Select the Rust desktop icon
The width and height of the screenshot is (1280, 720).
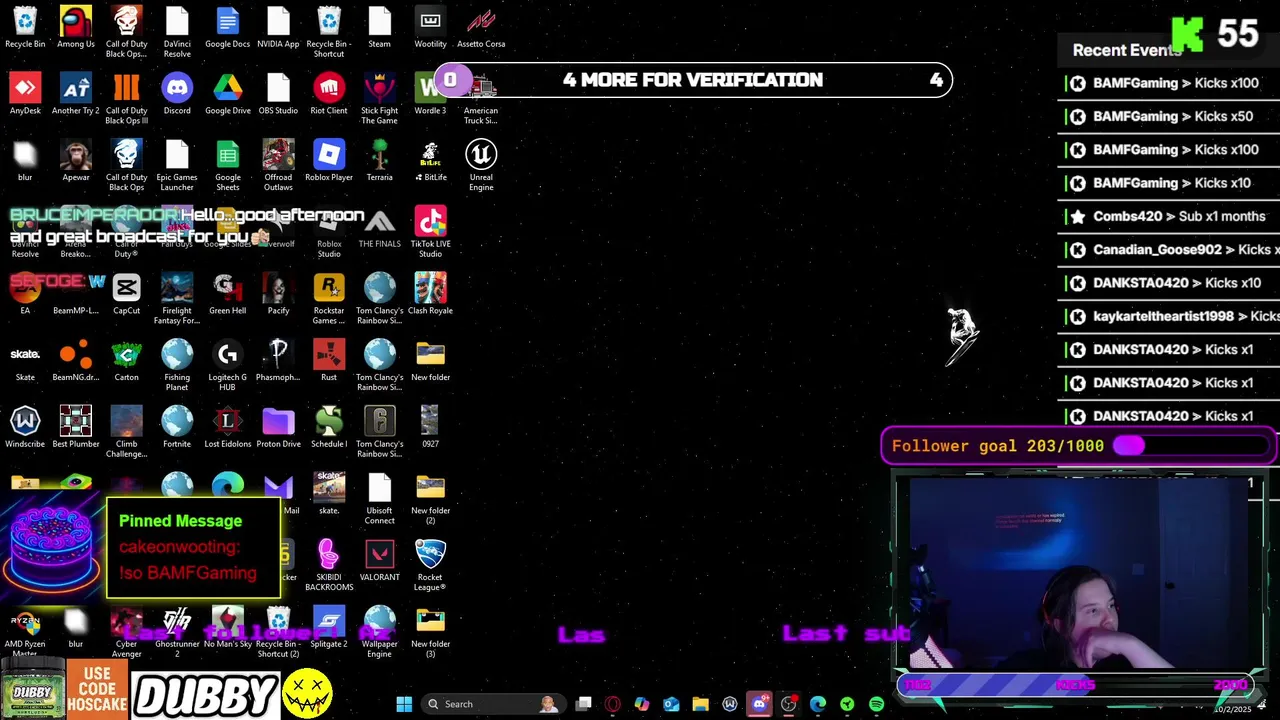(329, 362)
